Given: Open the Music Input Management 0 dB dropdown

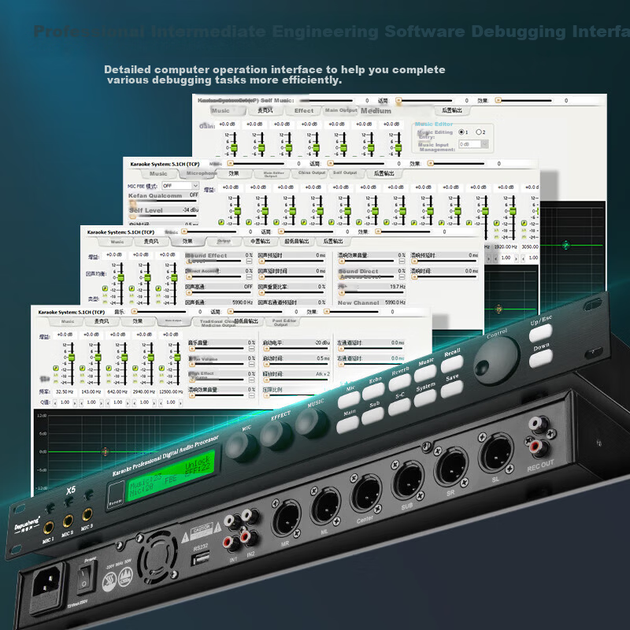Looking at the screenshot, I should [x=474, y=144].
